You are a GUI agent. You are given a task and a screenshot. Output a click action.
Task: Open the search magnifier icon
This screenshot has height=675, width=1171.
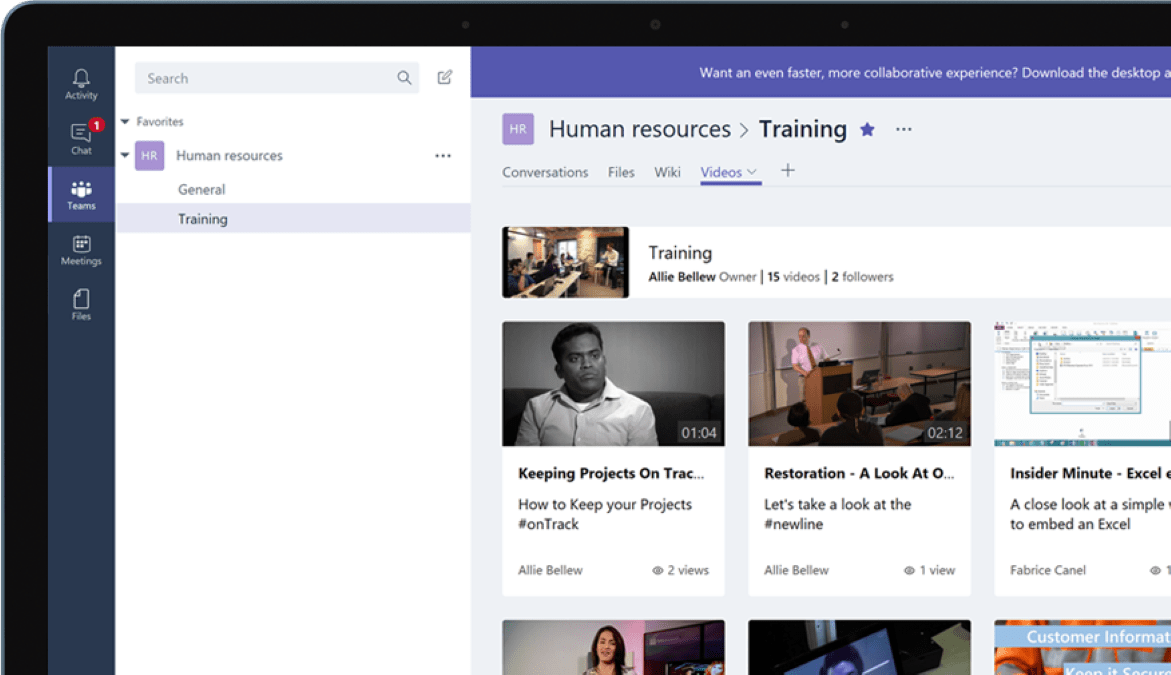click(404, 77)
